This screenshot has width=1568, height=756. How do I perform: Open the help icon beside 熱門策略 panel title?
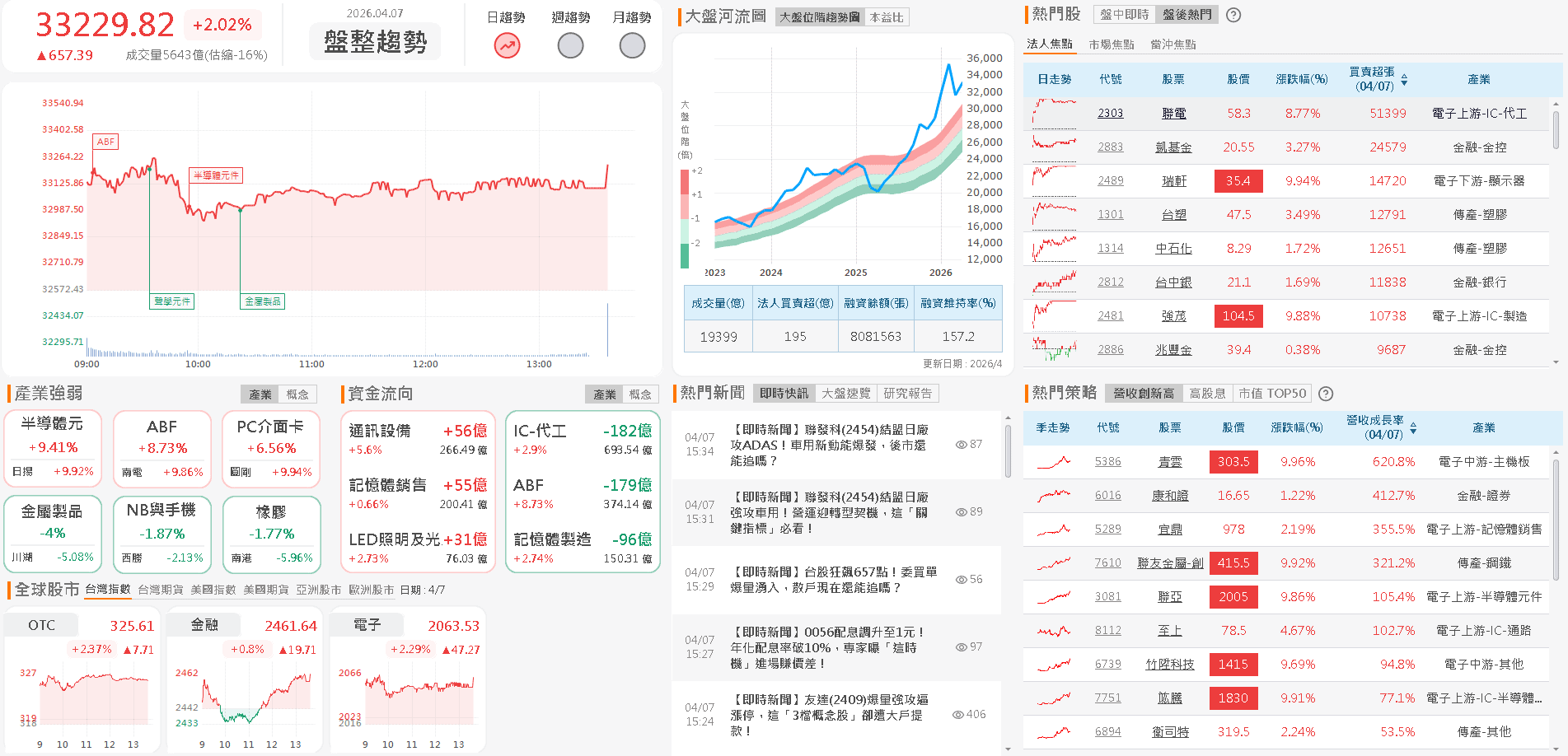[x=1325, y=394]
